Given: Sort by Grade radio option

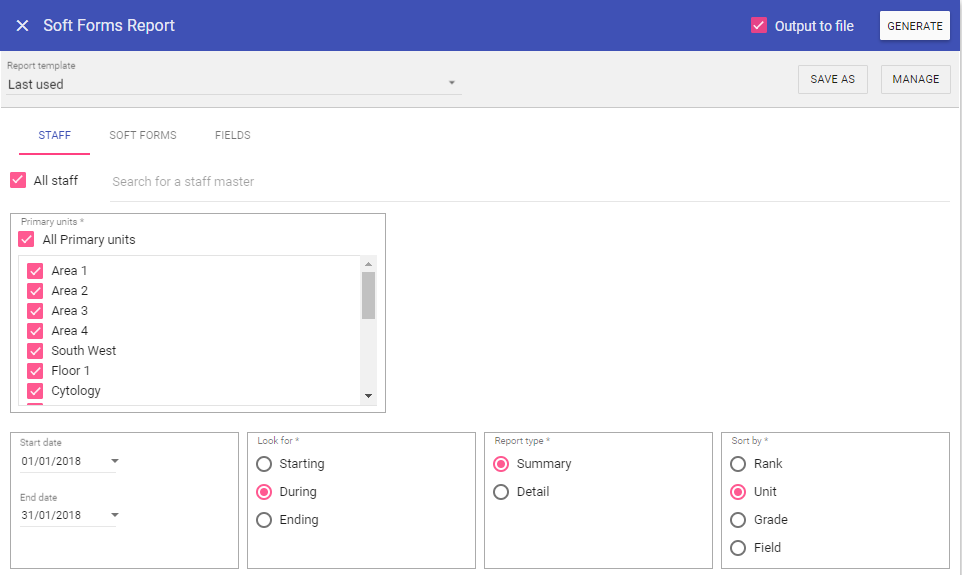Looking at the screenshot, I should (738, 520).
